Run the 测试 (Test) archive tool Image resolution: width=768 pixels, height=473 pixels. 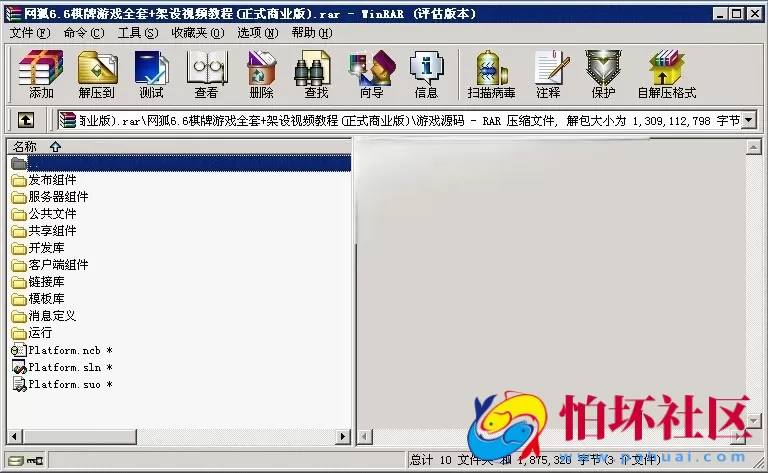151,74
